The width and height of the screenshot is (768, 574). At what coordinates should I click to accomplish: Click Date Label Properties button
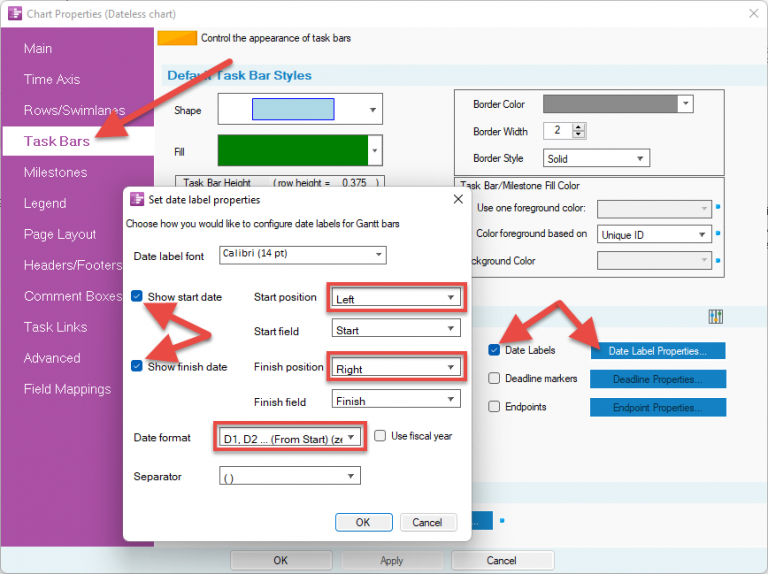657,351
